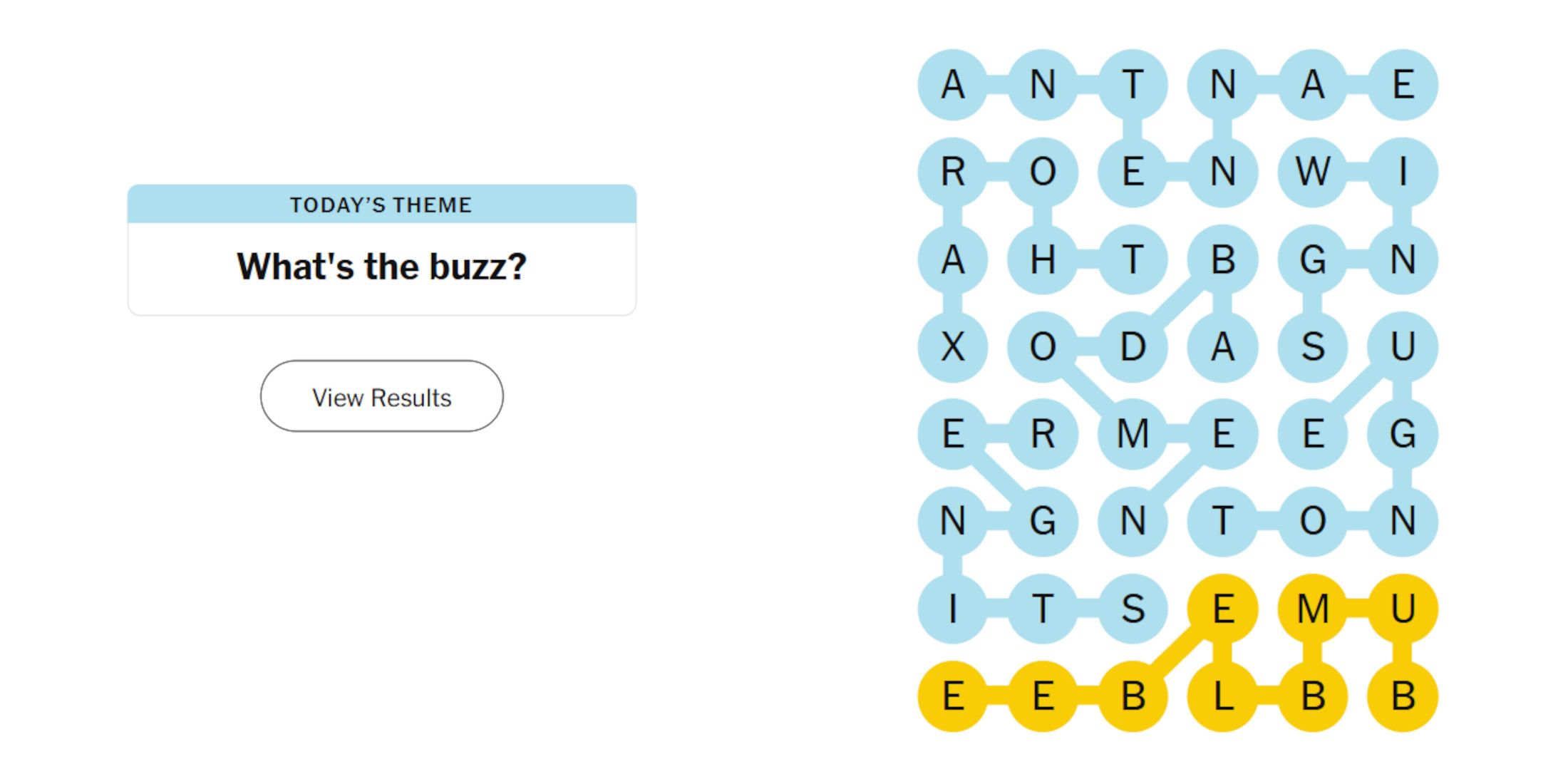Select the letter X tile
This screenshot has height=784, width=1568.
click(953, 347)
